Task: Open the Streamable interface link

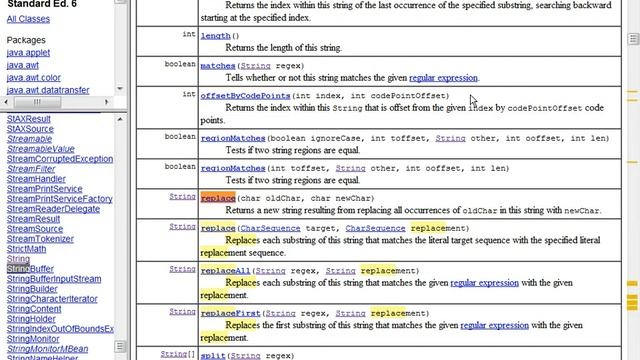Action: coord(29,139)
